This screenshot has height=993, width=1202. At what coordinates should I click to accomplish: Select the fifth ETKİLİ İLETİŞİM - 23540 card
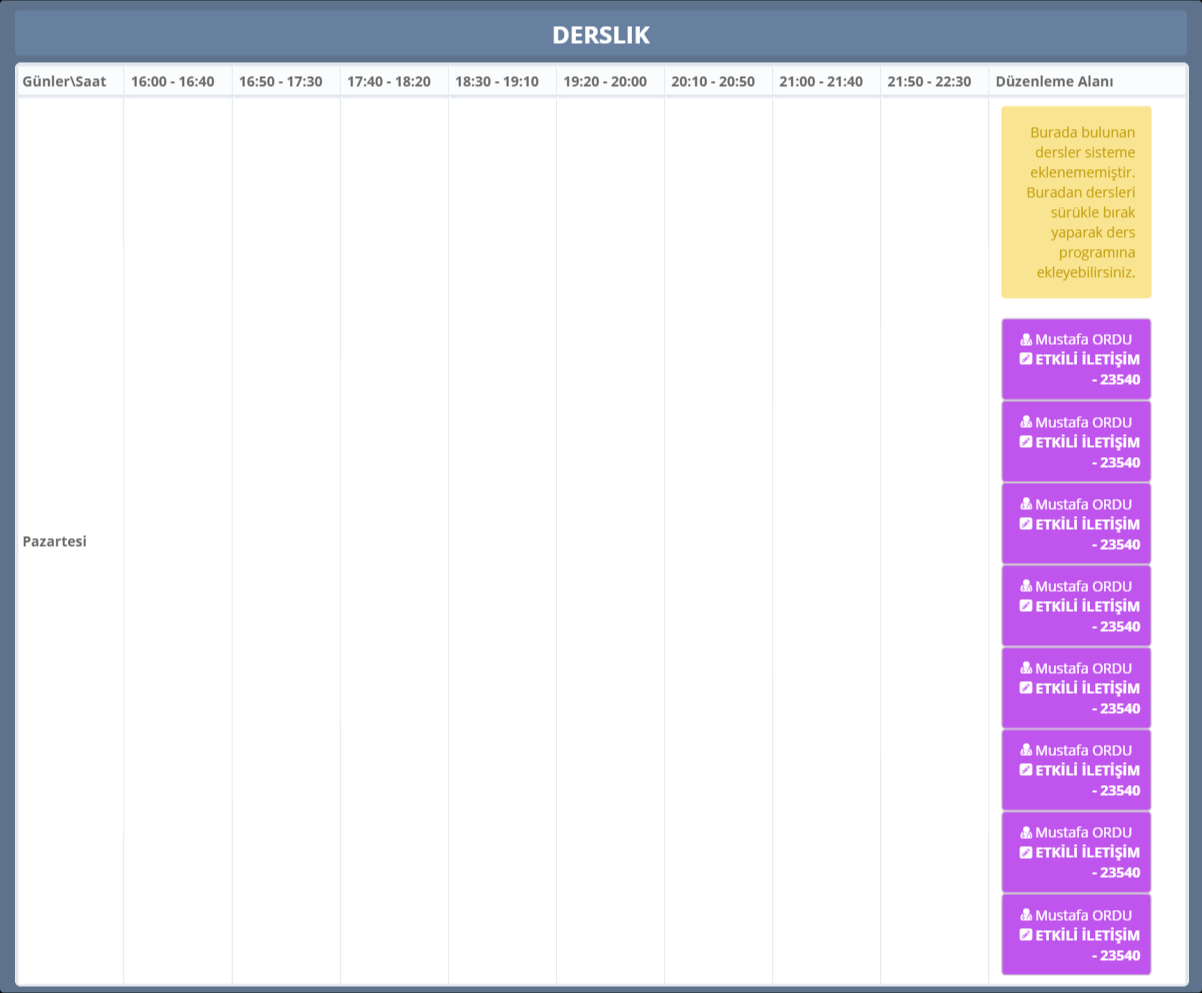click(x=1076, y=688)
